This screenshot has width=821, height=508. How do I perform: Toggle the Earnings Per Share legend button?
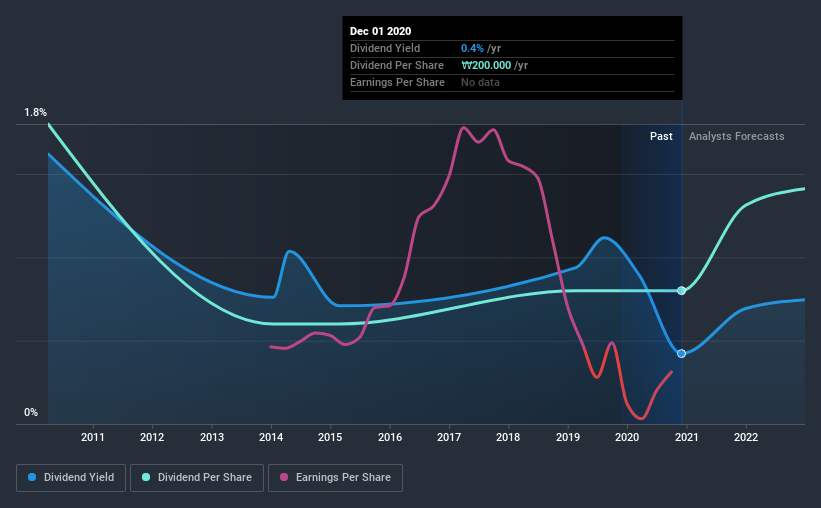point(335,478)
